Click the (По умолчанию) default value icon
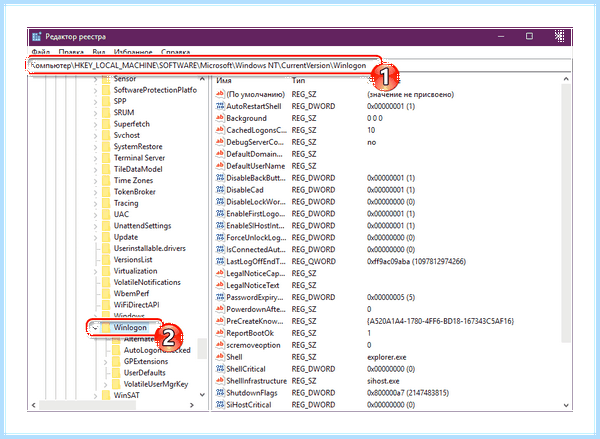Image resolution: width=600 pixels, height=439 pixels. click(x=220, y=94)
